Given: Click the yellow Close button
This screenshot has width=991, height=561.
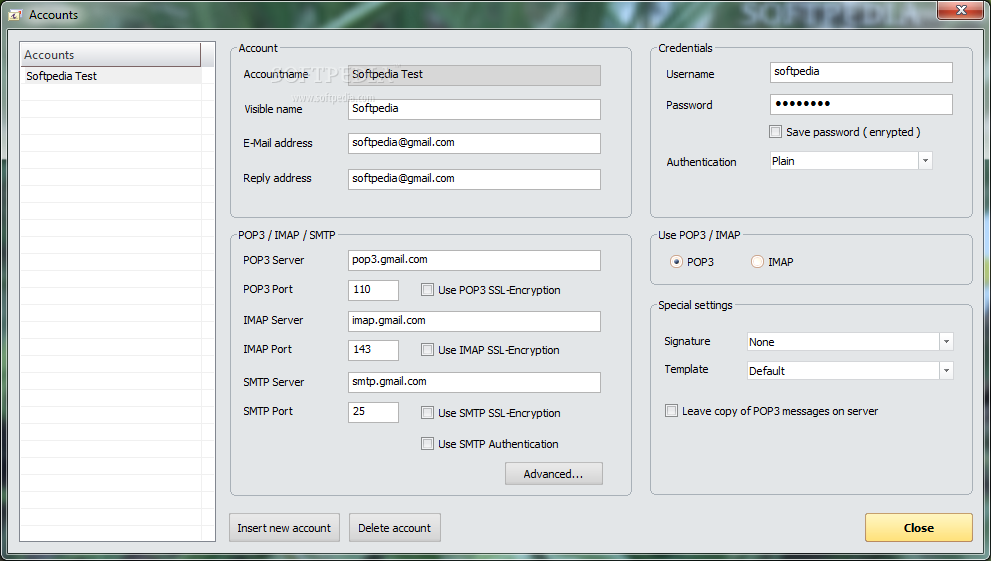Looking at the screenshot, I should pyautogui.click(x=918, y=528).
